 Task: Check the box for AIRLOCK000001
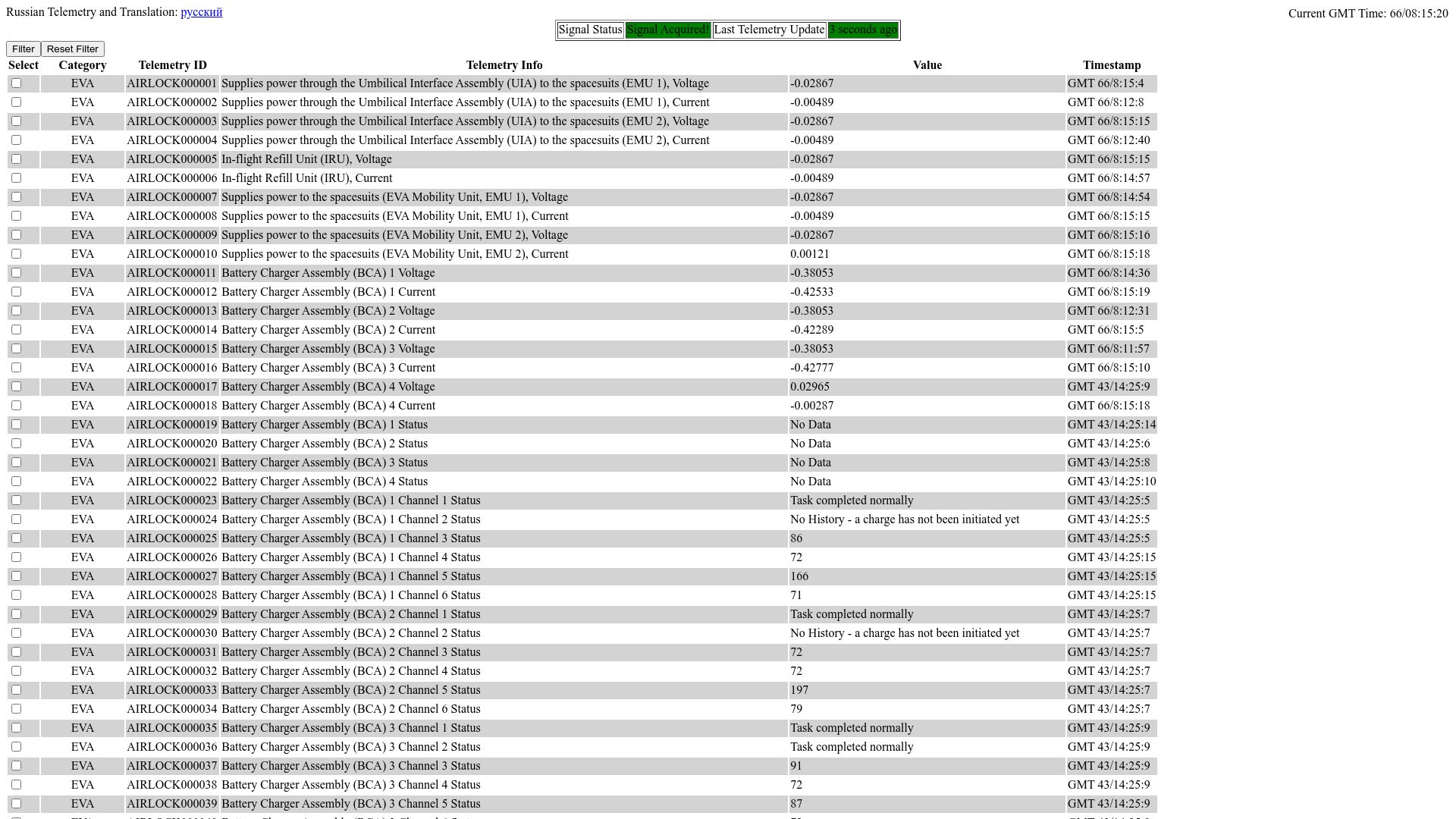point(16,83)
